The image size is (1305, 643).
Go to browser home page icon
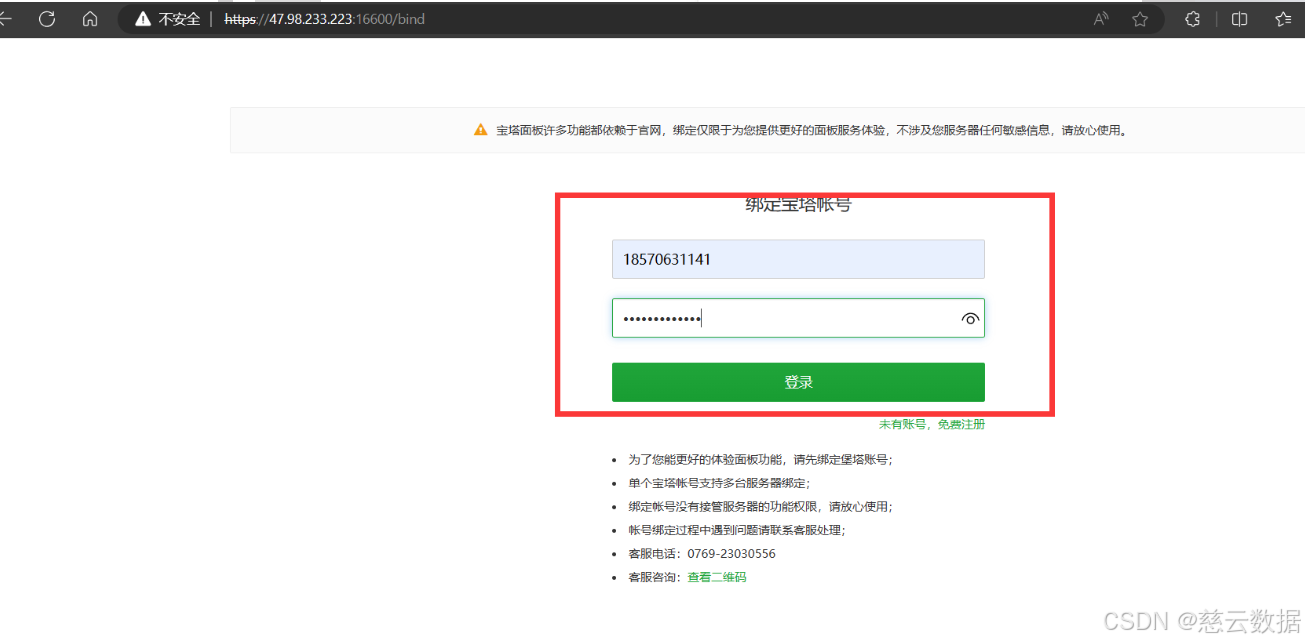pyautogui.click(x=90, y=19)
